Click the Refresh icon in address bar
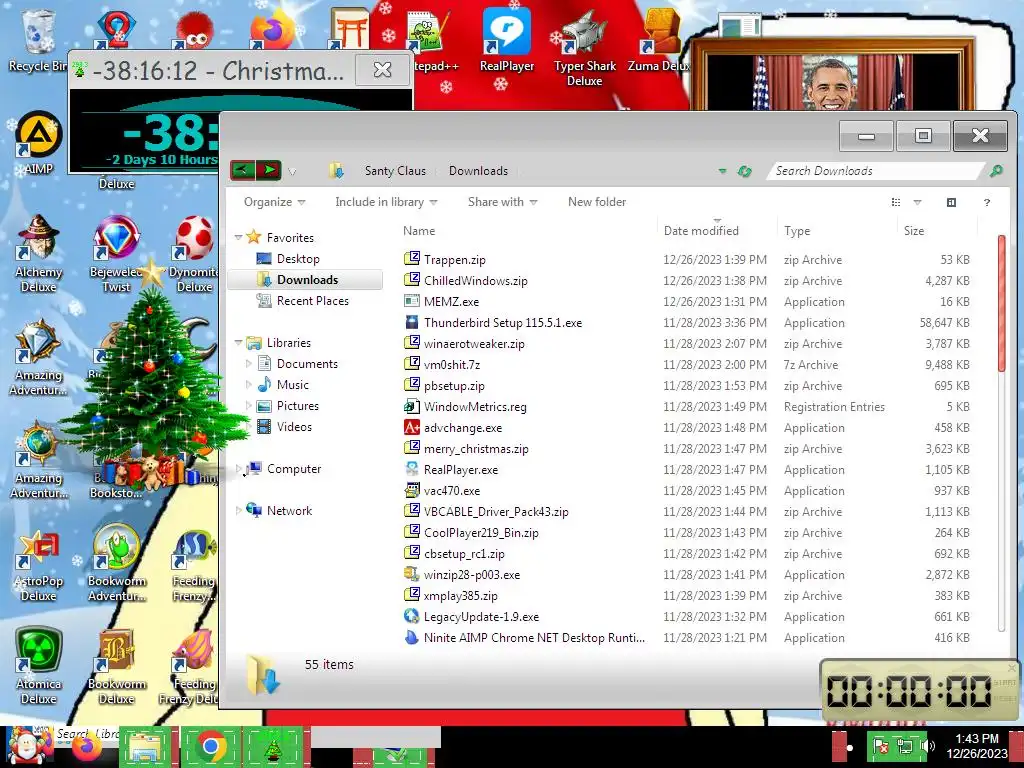This screenshot has width=1024, height=768. [x=744, y=171]
